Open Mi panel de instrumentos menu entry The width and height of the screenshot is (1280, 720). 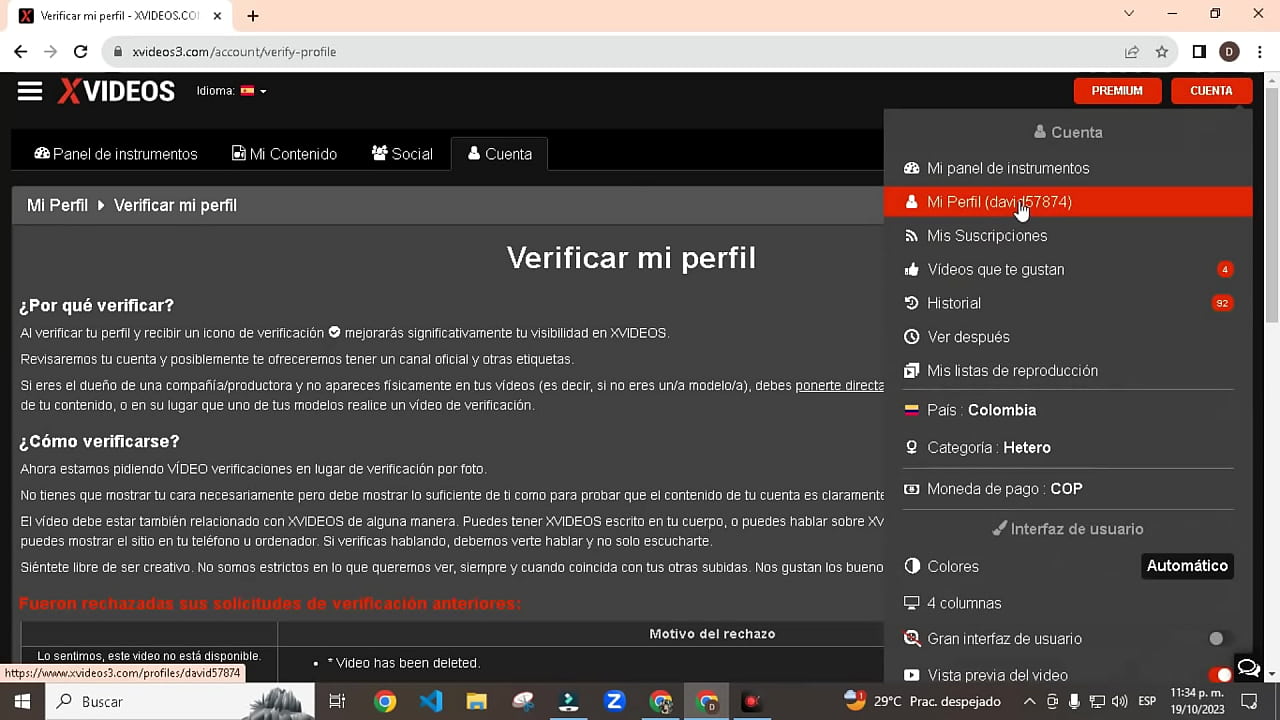(1068, 168)
